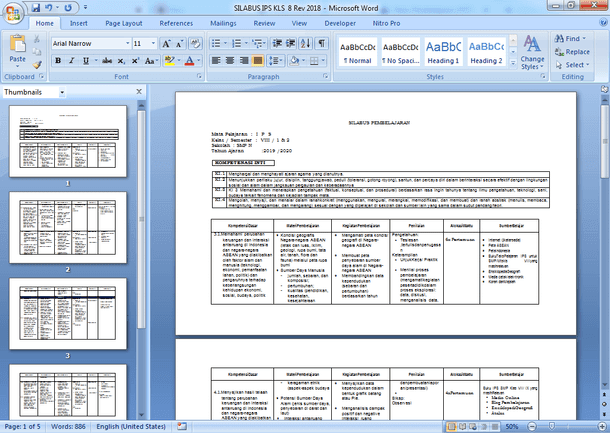Switch to the References tab
Image resolution: width=610 pixels, height=433 pixels.
tap(176, 23)
